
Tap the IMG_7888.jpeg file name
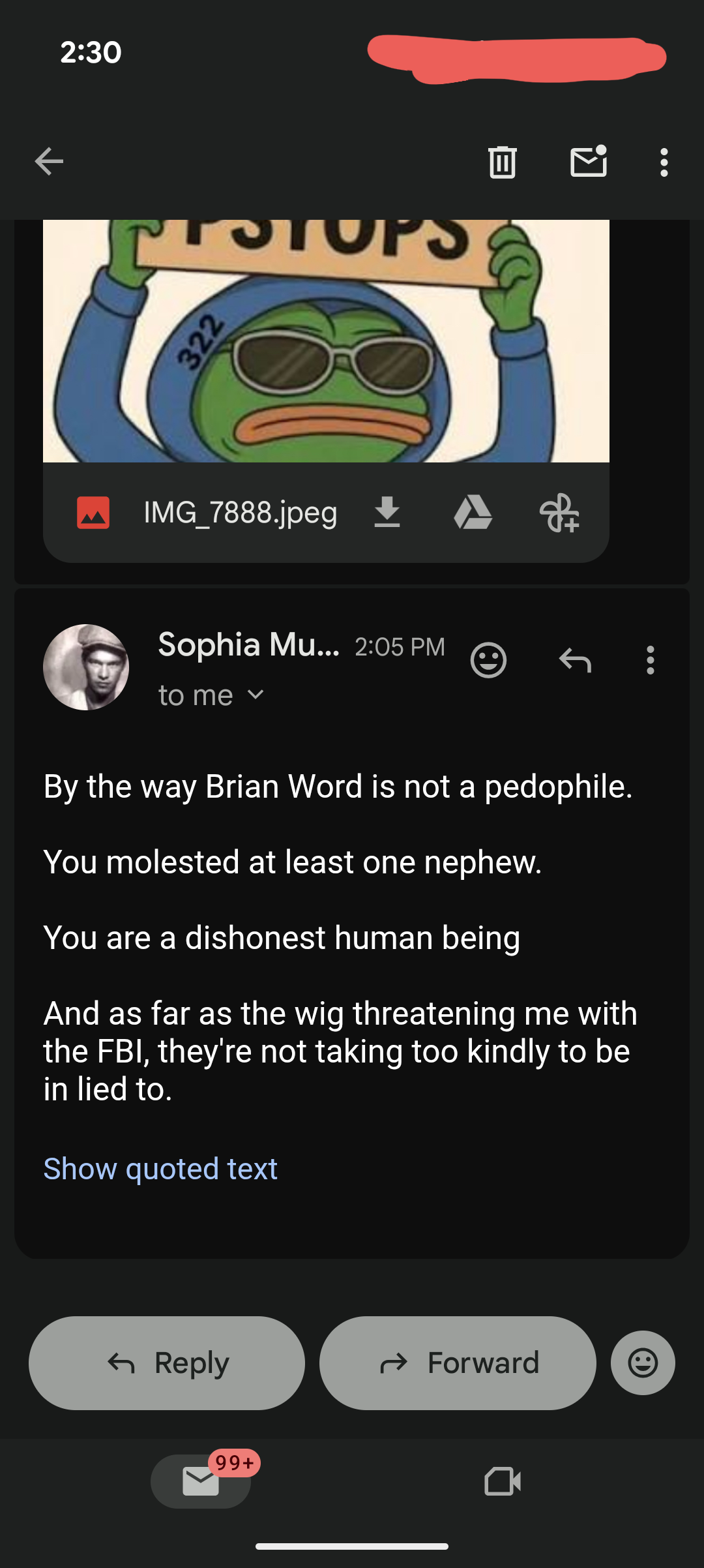tap(240, 512)
